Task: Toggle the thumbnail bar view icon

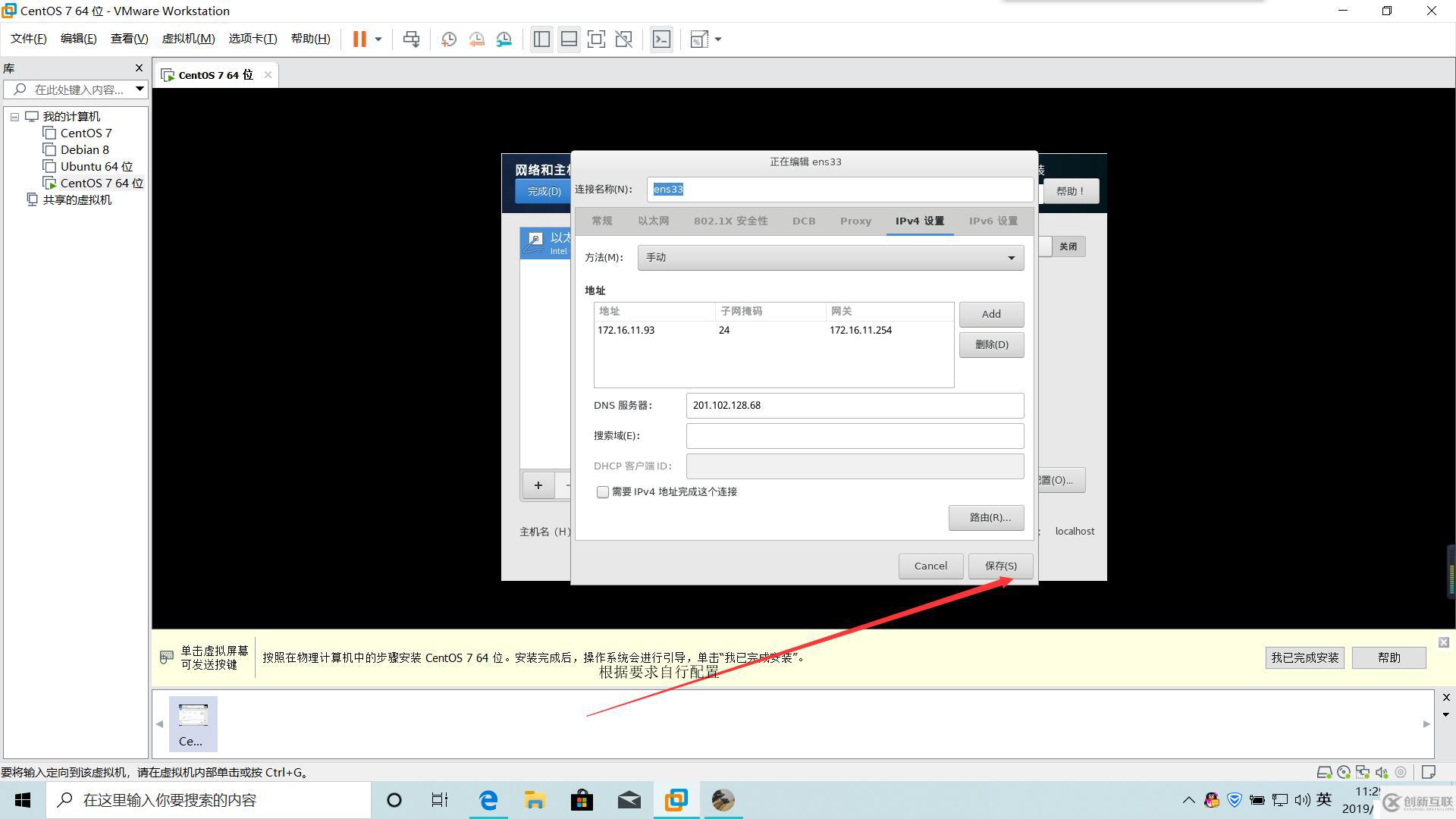Action: [x=569, y=39]
